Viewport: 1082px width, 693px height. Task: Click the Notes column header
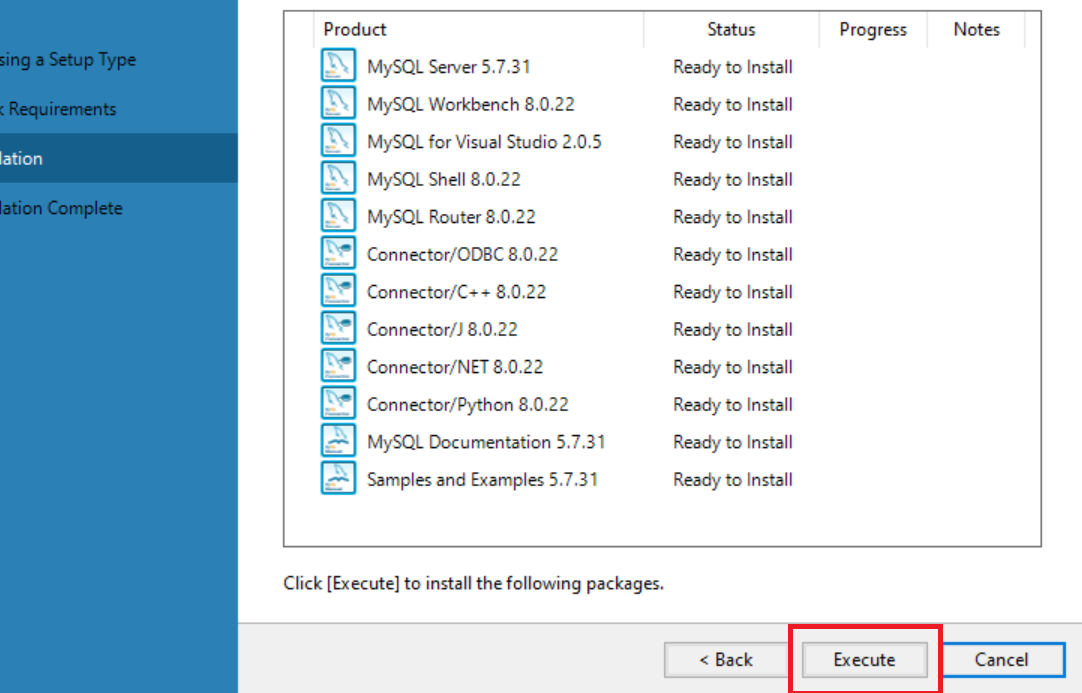pyautogui.click(x=976, y=30)
